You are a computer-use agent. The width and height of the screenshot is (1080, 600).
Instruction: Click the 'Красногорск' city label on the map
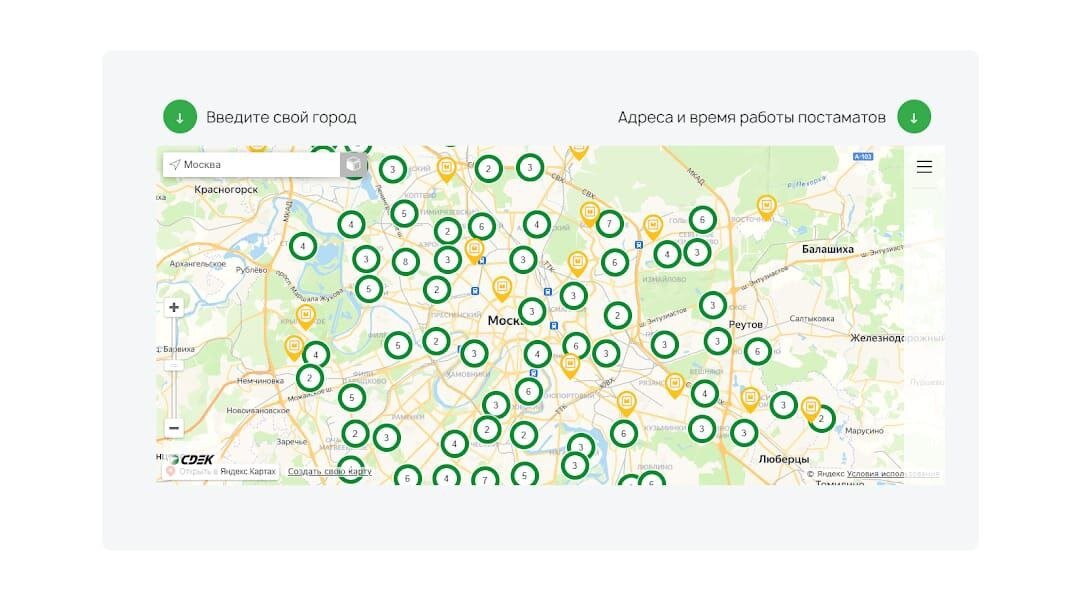[x=226, y=189]
